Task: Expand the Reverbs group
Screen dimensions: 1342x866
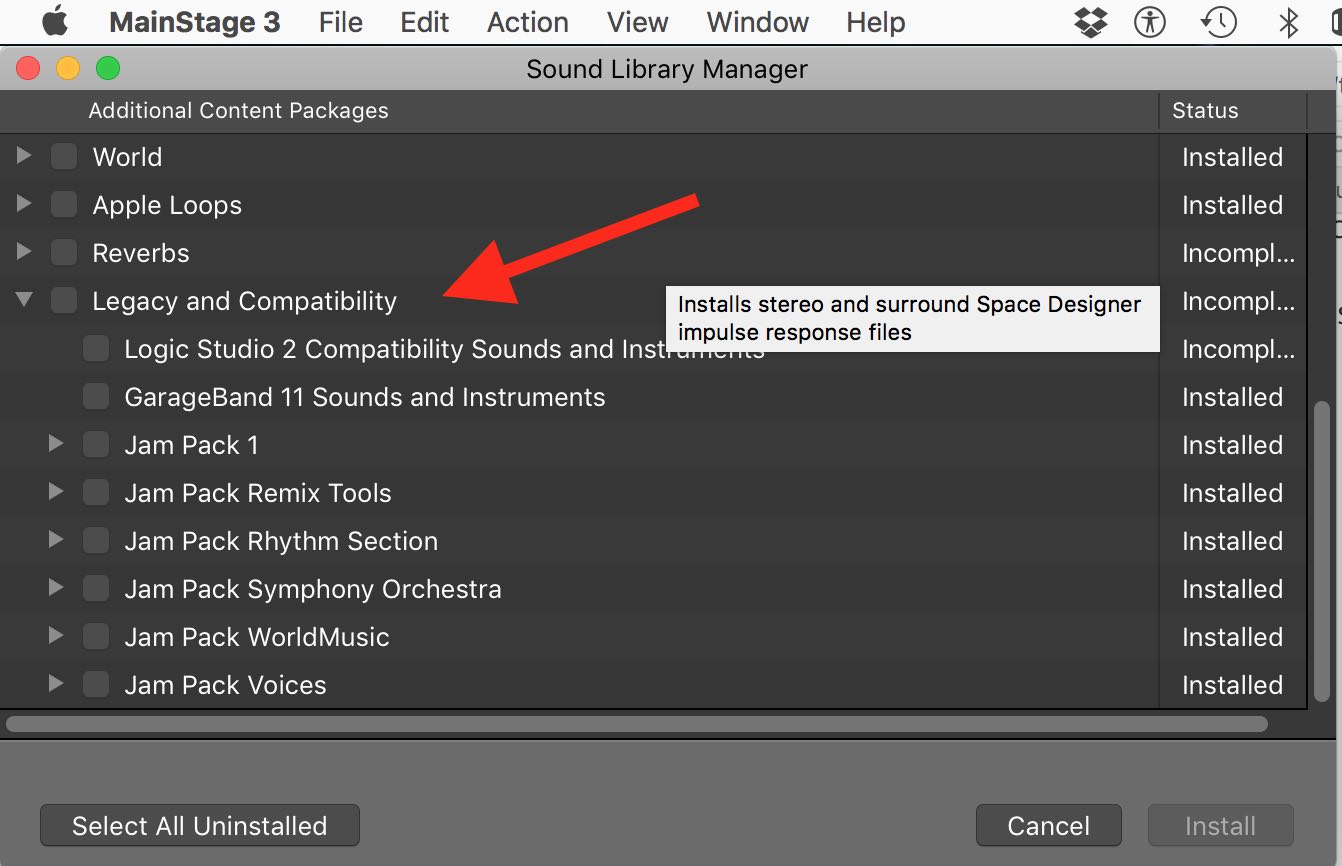Action: [x=24, y=252]
